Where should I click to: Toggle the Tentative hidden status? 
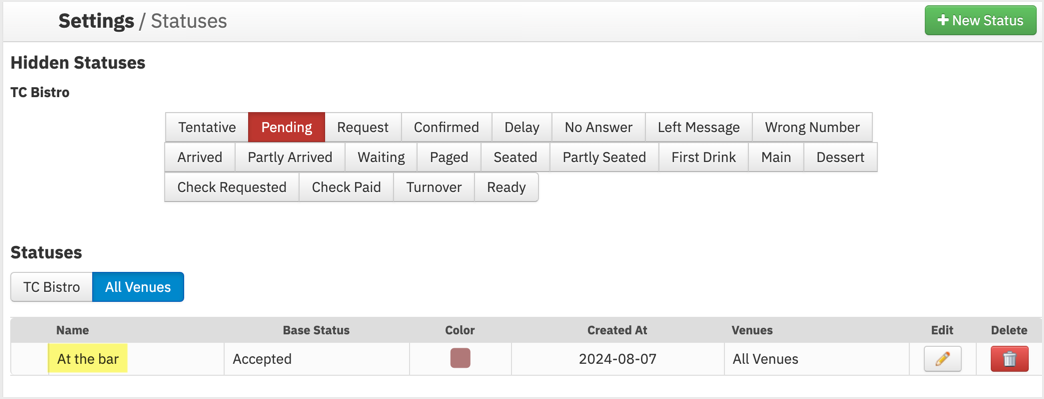(206, 127)
